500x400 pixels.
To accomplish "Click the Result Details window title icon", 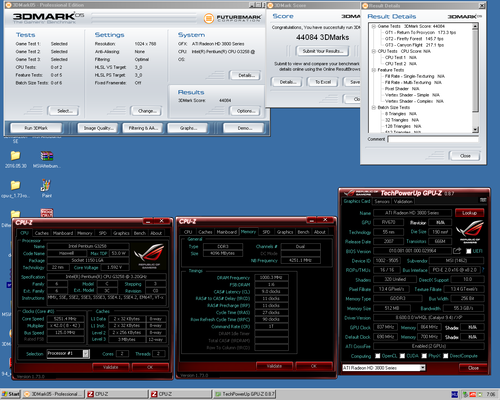I will (365, 6).
